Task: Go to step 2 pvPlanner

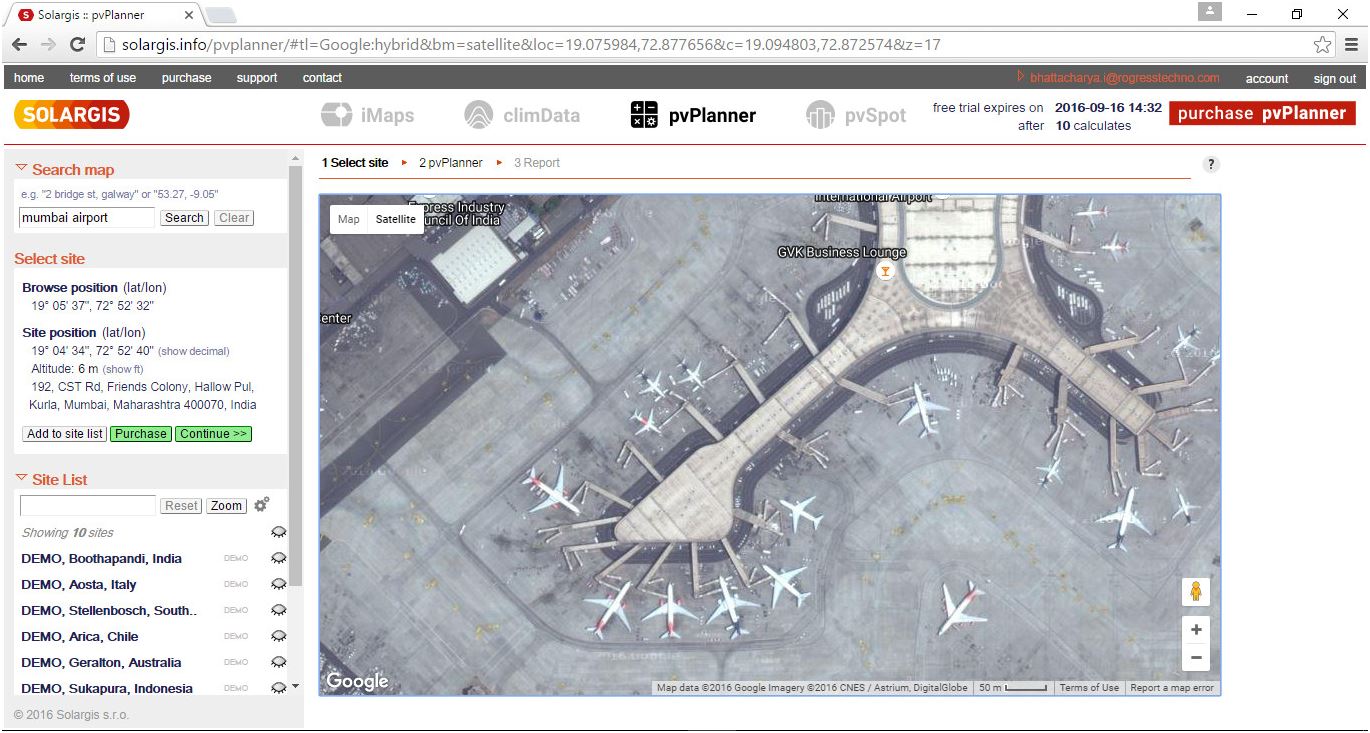Action: tap(451, 163)
